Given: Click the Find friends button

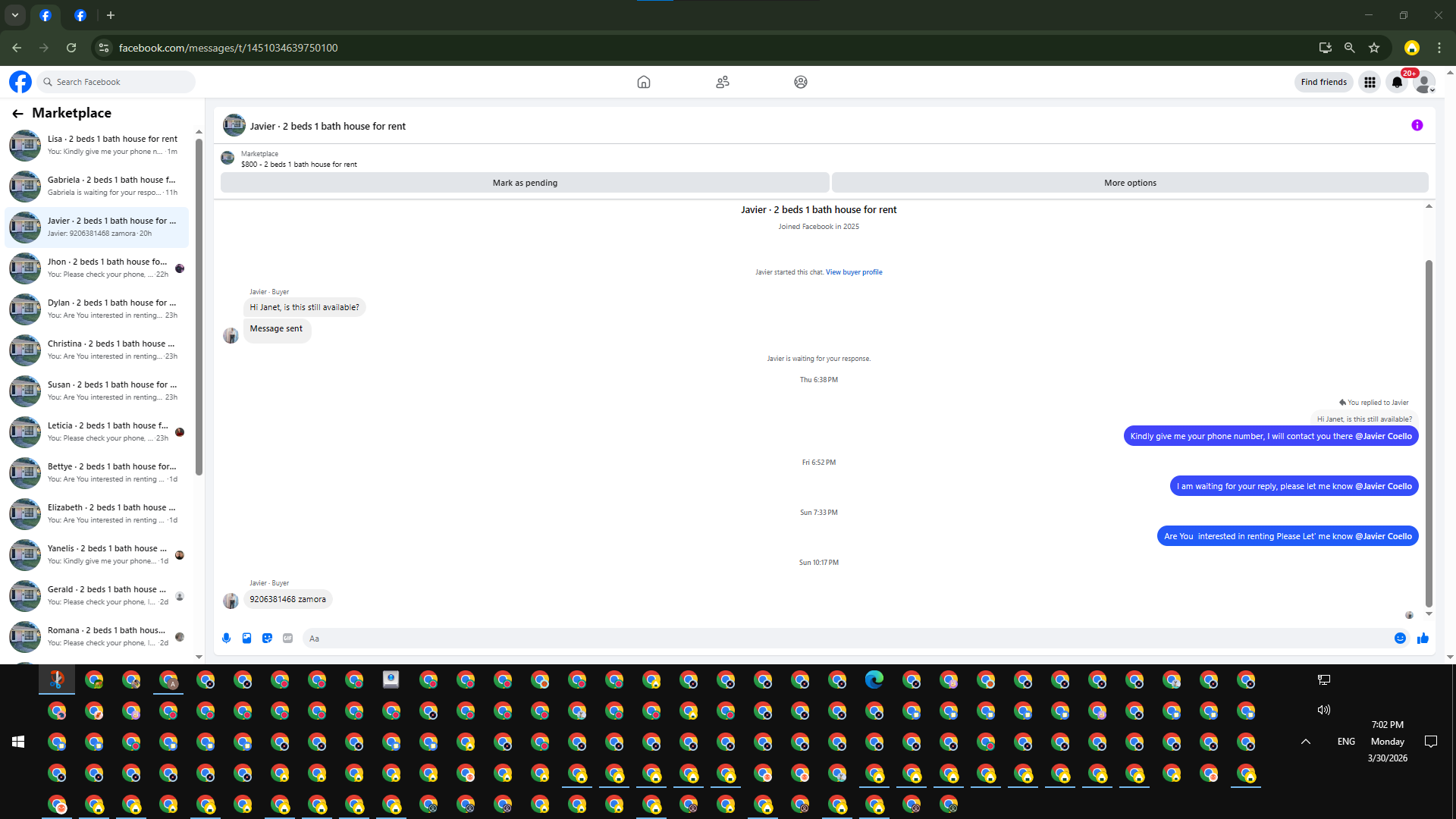Looking at the screenshot, I should pos(1323,82).
